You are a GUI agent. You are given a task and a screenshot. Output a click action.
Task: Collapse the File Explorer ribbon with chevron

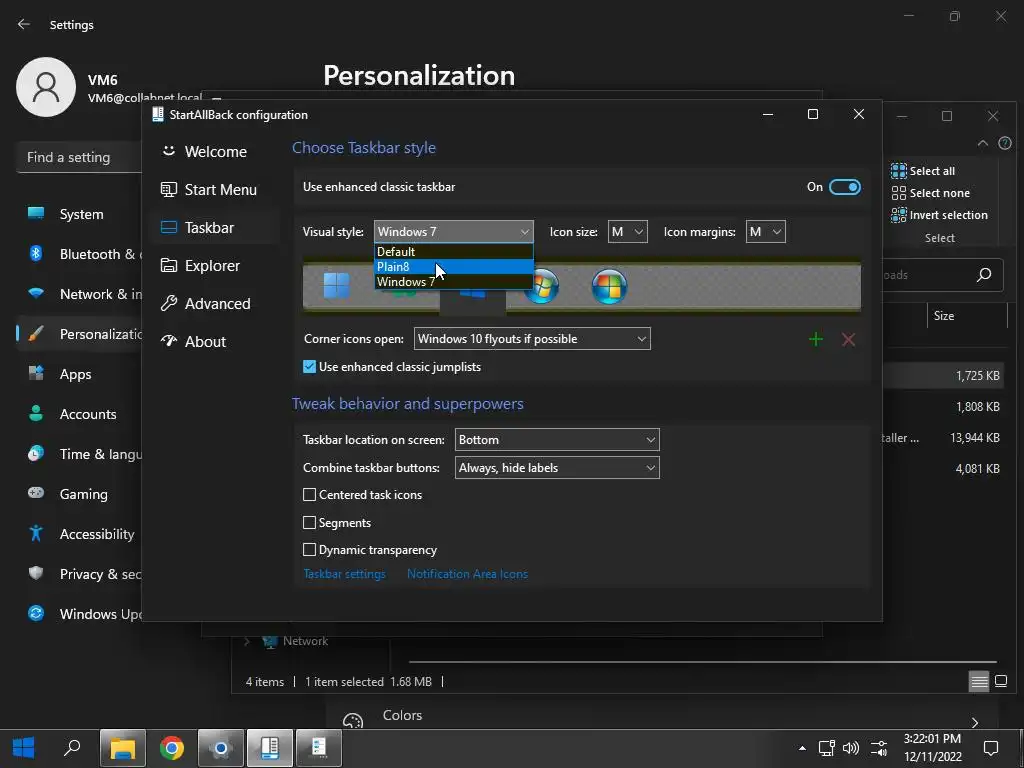pyautogui.click(x=982, y=143)
